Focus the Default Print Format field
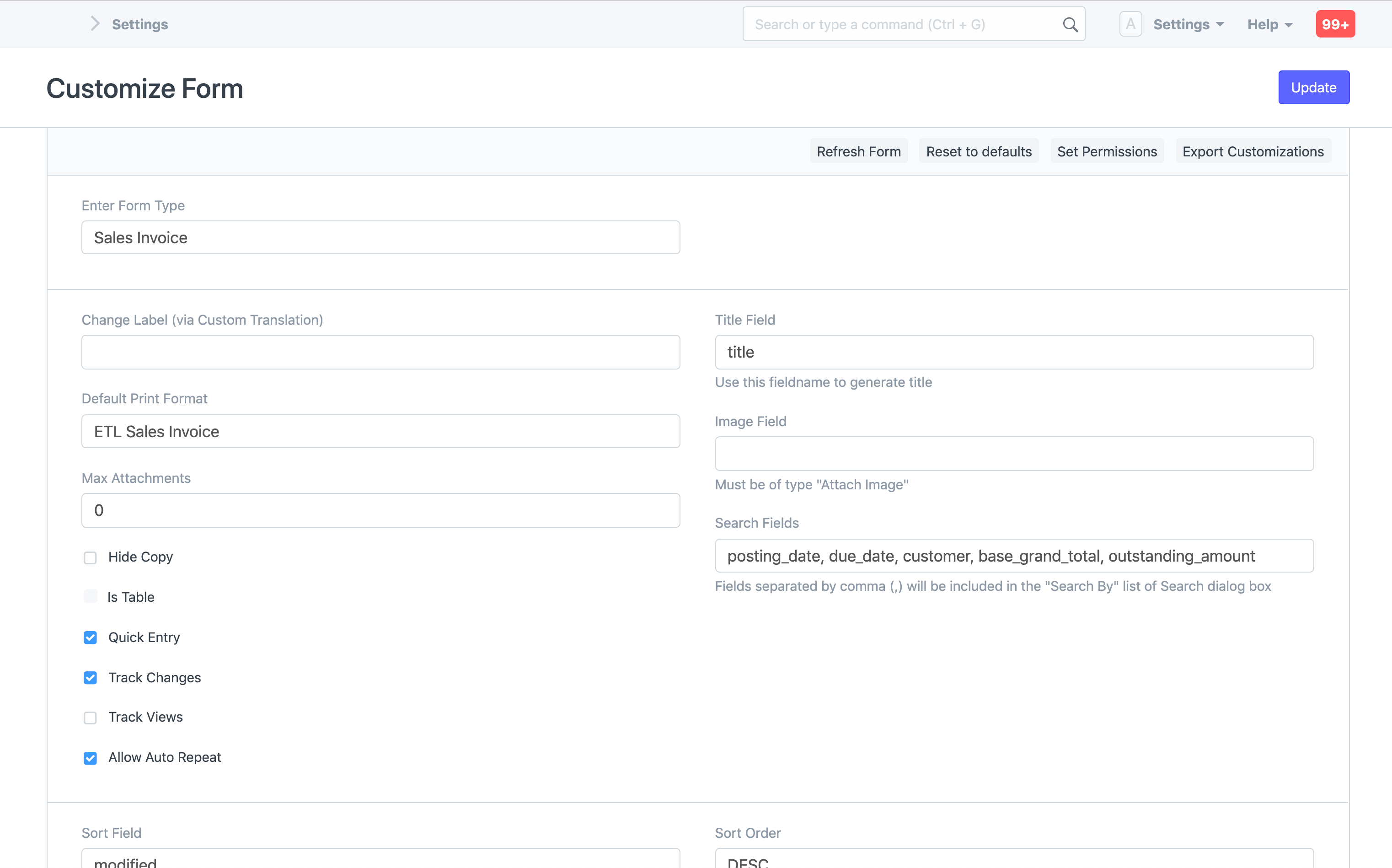Image resolution: width=1392 pixels, height=868 pixels. tap(380, 432)
